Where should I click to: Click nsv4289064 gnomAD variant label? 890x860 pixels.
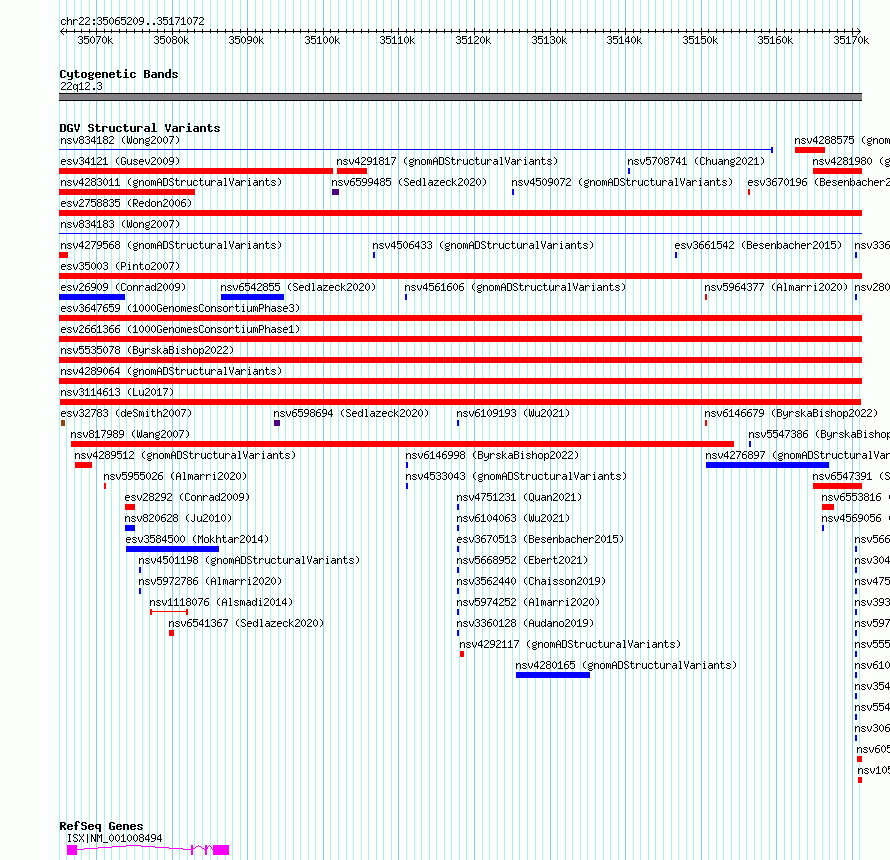click(171, 371)
